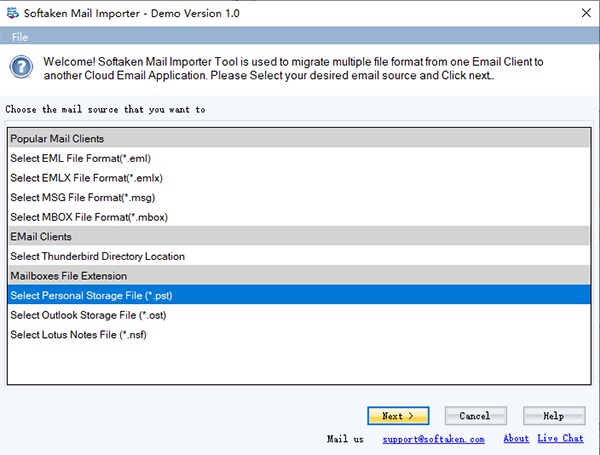Close the Softaken Mail Importer window
This screenshot has width=600, height=455.
click(x=586, y=13)
